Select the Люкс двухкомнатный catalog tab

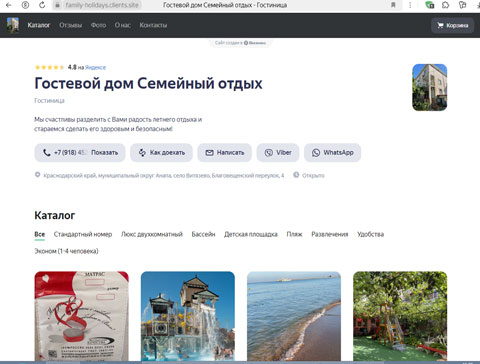coord(152,234)
